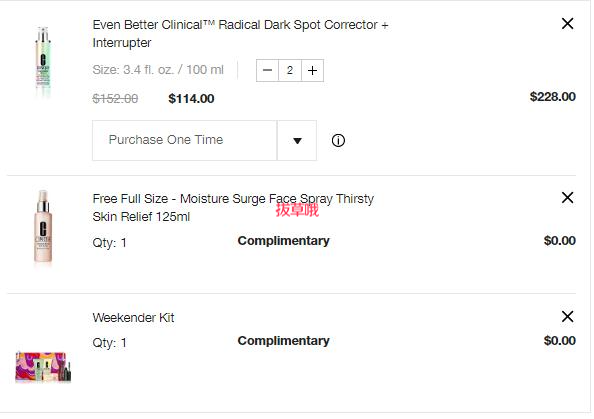Click Complimentary label for Weekender Kit
The width and height of the screenshot is (594, 419).
[283, 341]
